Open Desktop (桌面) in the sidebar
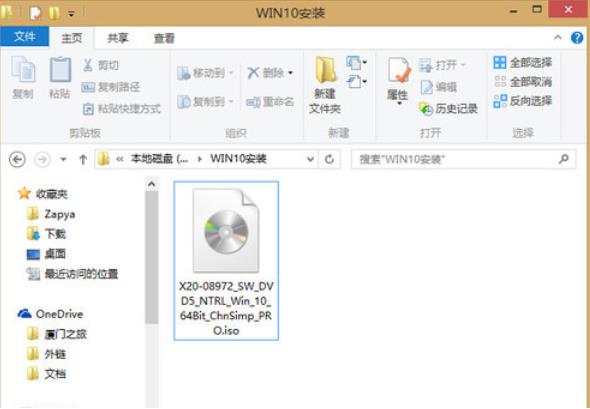This screenshot has width=590, height=409. coord(46,254)
